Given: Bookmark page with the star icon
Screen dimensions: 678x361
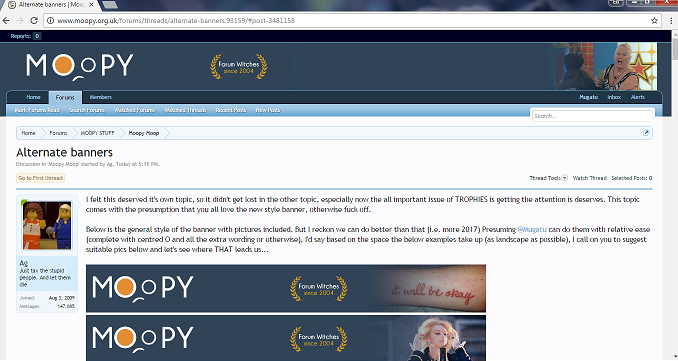Looking at the screenshot, I should (654, 20).
